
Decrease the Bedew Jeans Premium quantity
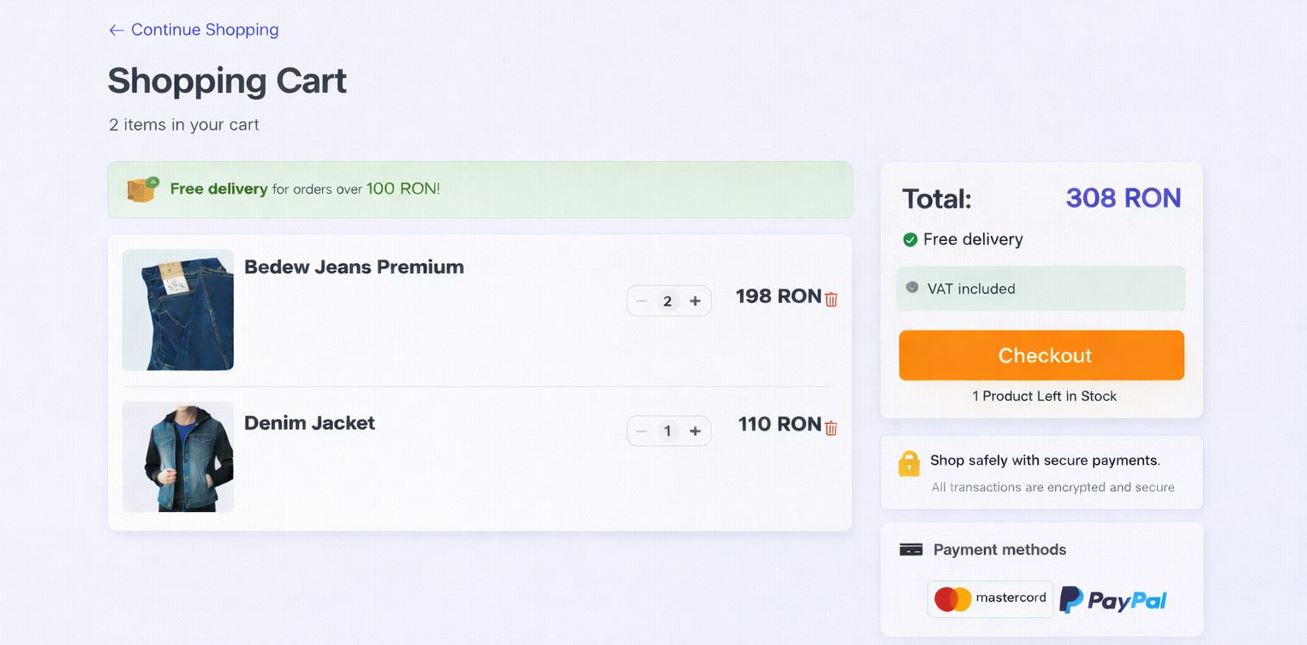coord(641,300)
